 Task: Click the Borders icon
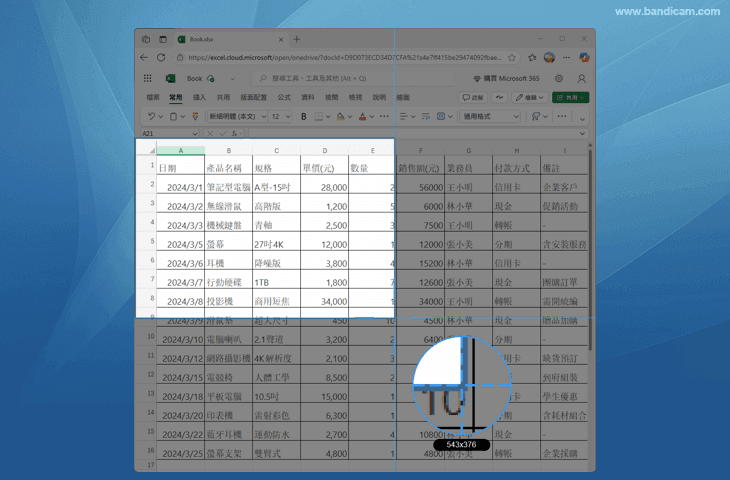click(x=318, y=116)
